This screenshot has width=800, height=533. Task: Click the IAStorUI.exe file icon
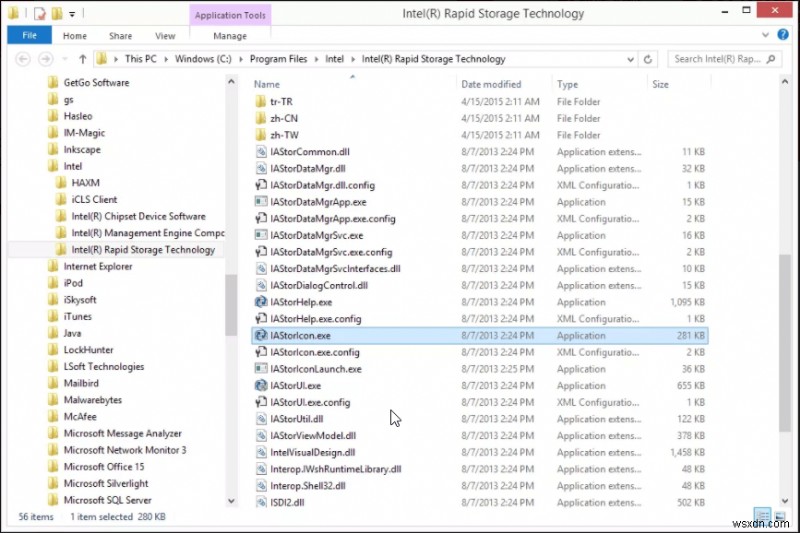(x=261, y=386)
